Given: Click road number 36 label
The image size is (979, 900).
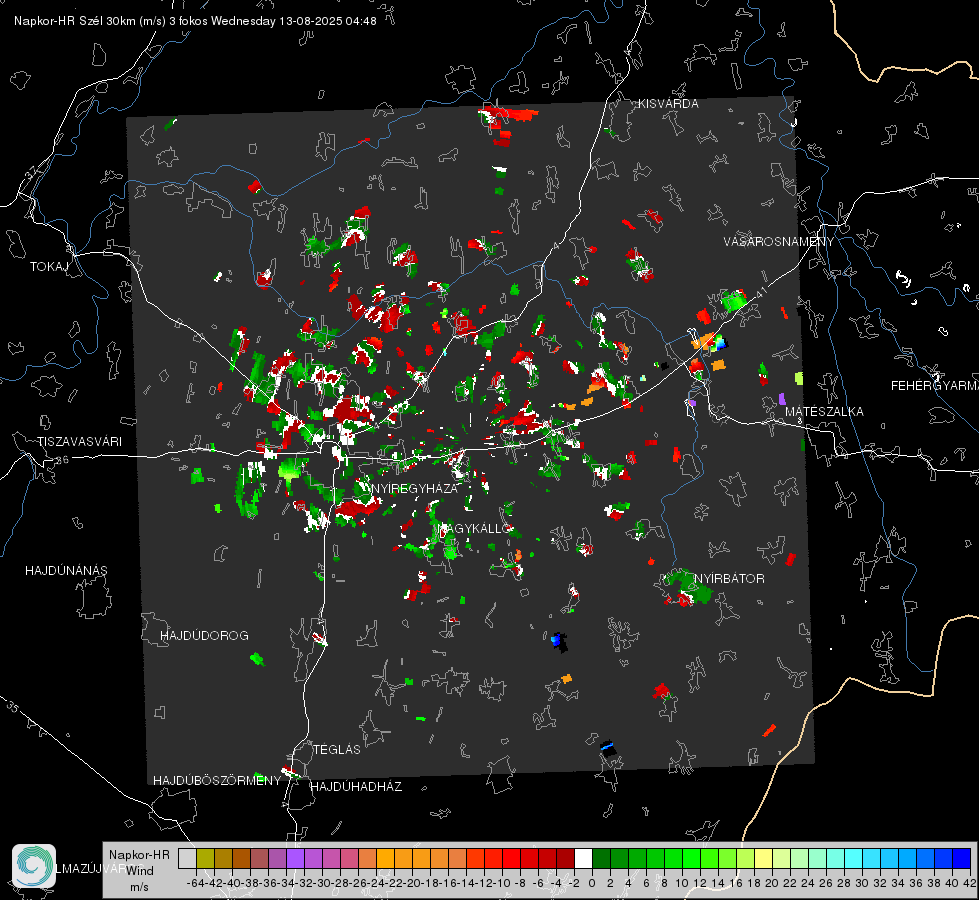Looking at the screenshot, I should 62,460.
